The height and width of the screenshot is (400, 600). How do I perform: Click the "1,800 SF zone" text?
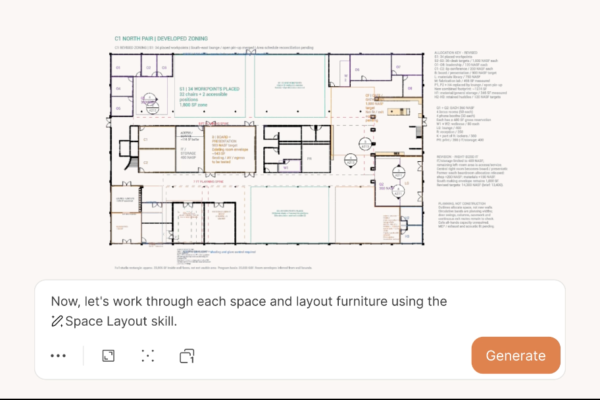[x=193, y=105]
